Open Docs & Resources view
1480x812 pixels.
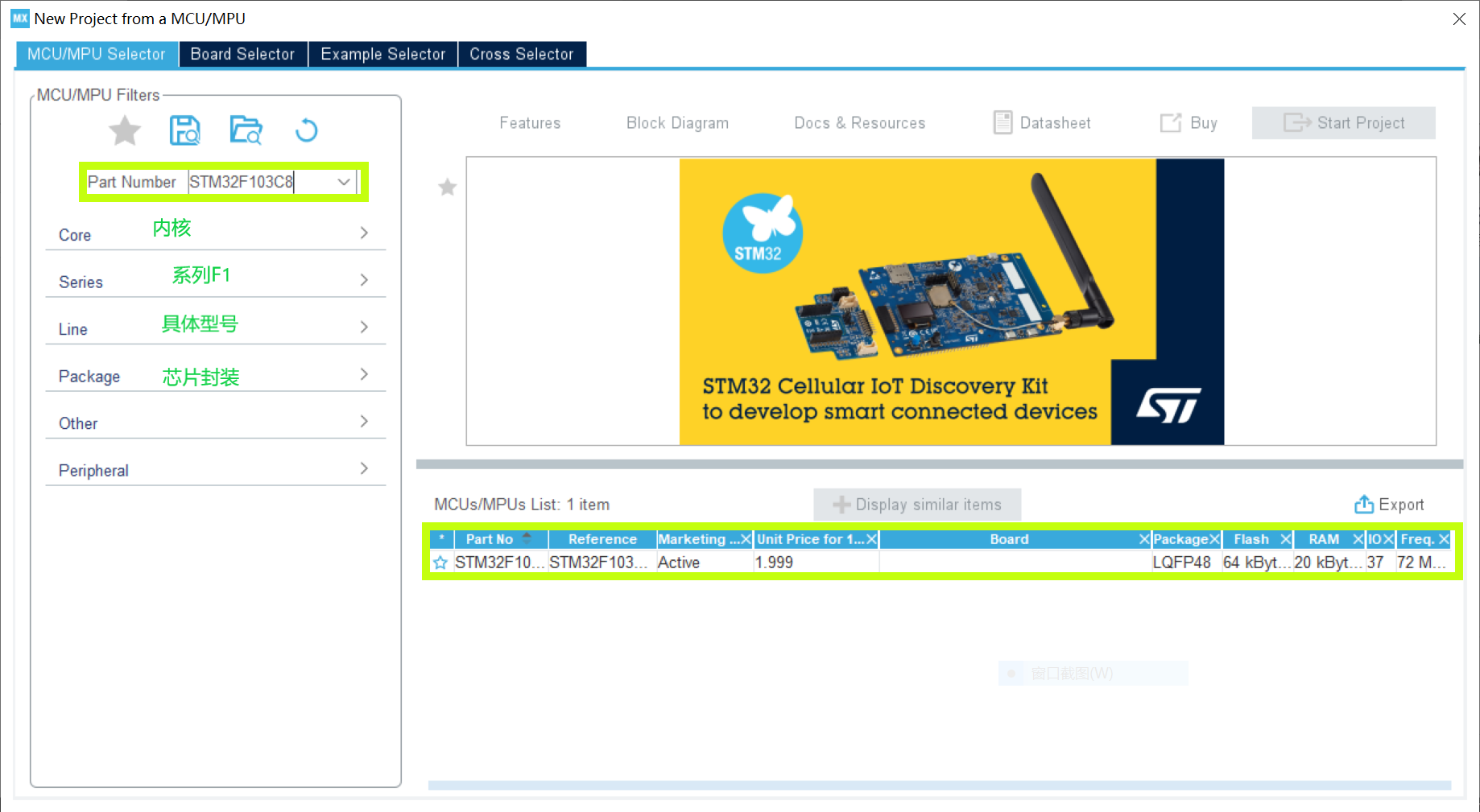coord(859,122)
